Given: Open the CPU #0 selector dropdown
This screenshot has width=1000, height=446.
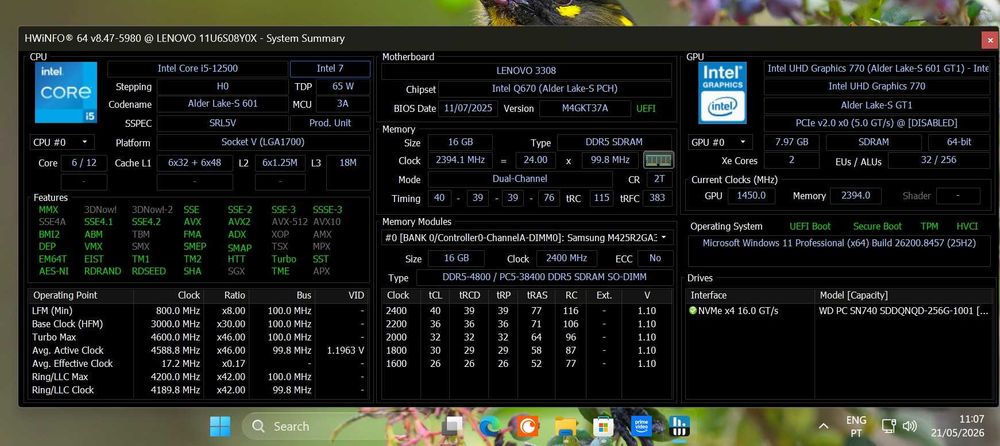Looking at the screenshot, I should click(x=62, y=142).
